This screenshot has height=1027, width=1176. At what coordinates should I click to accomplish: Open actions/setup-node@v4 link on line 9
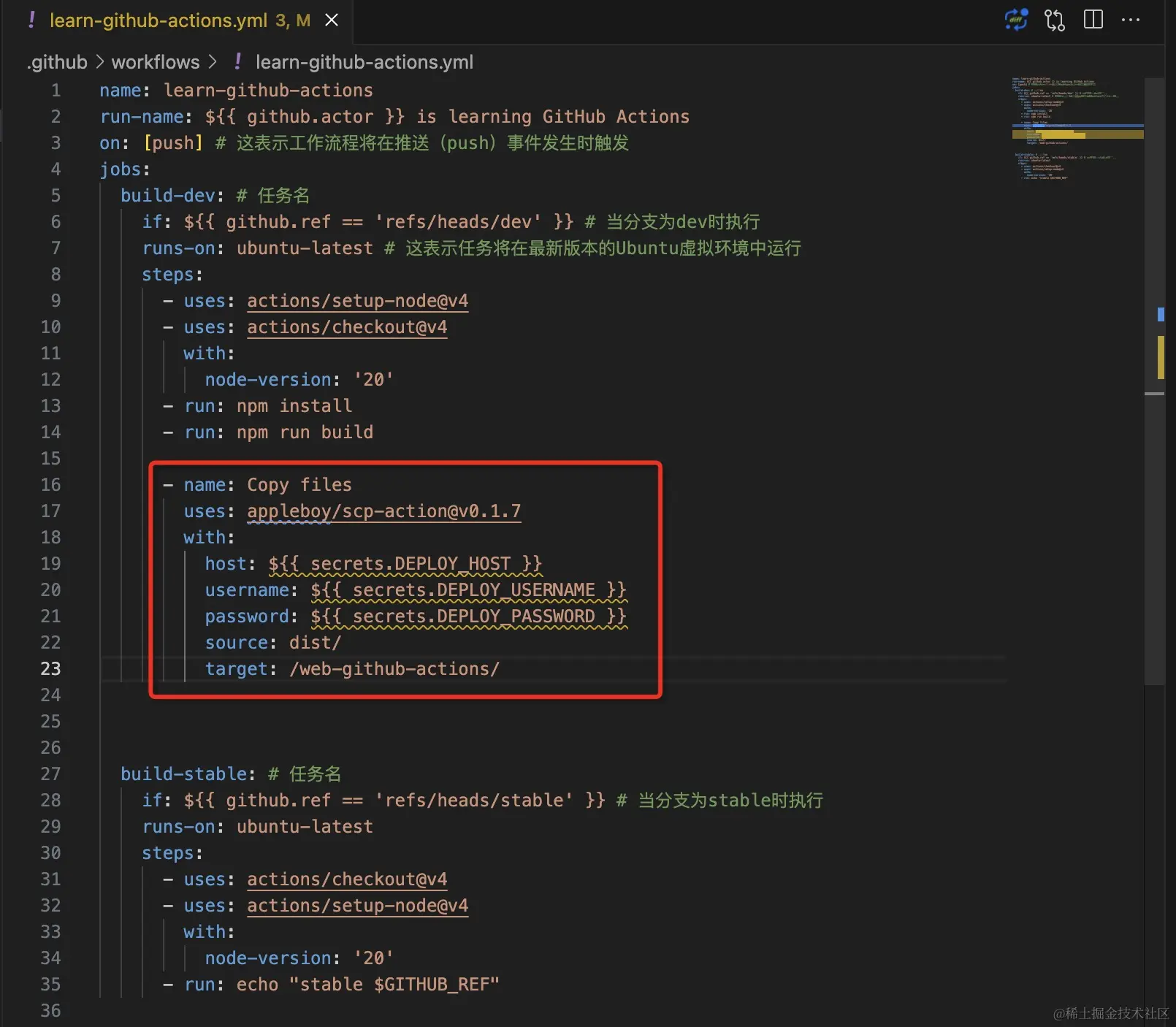pyautogui.click(x=357, y=301)
